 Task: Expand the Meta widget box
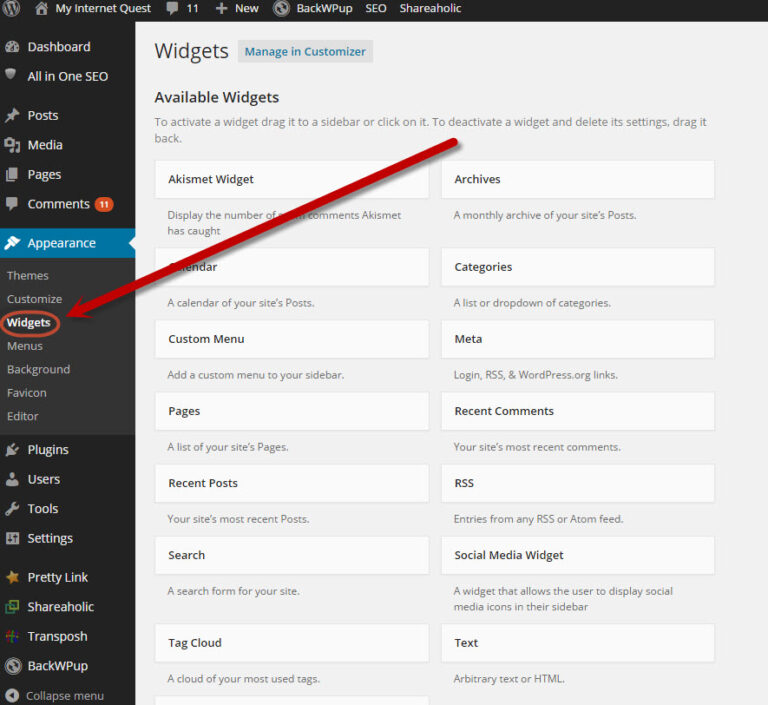[x=578, y=339]
